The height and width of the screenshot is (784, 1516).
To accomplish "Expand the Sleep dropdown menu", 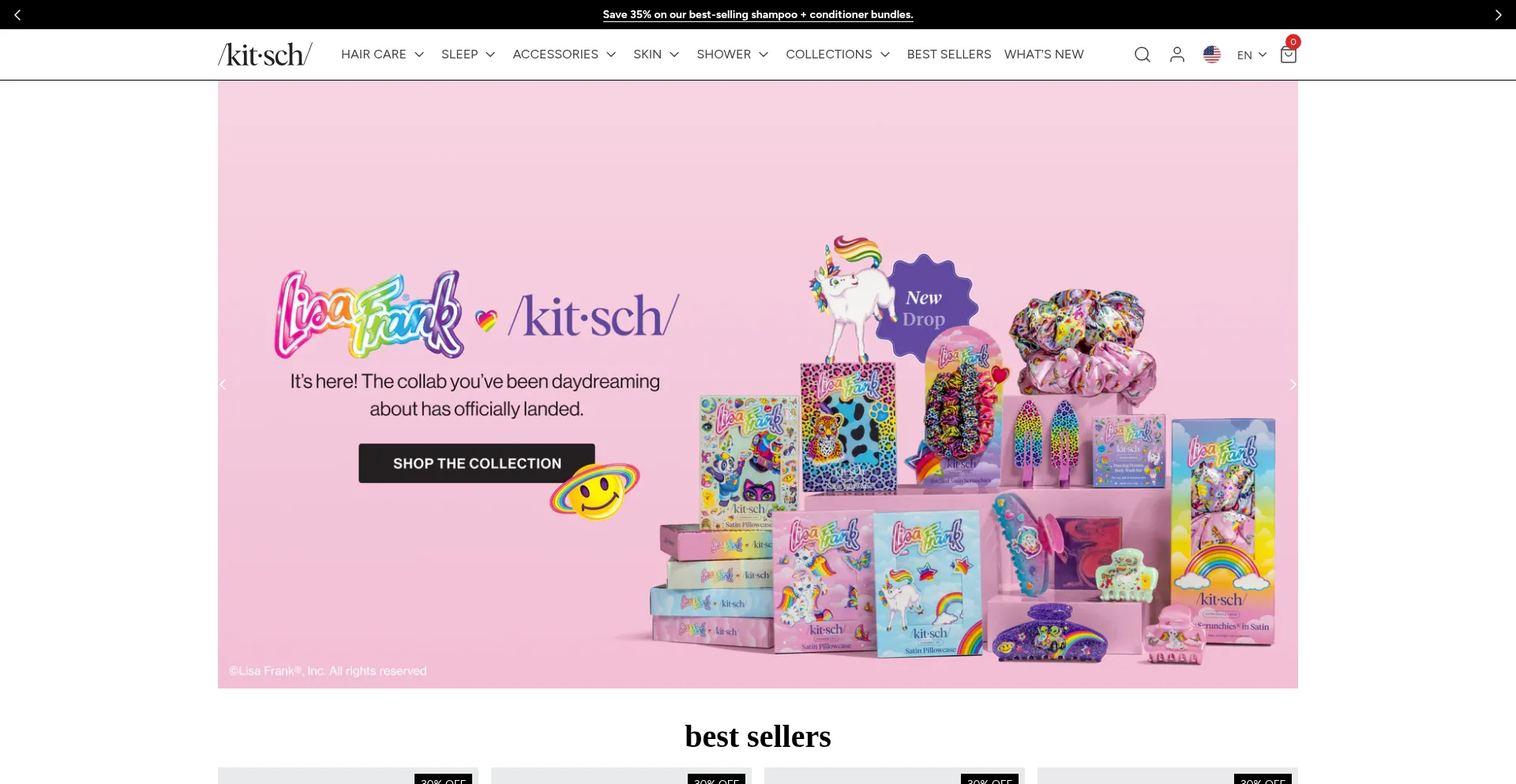I will pyautogui.click(x=468, y=54).
